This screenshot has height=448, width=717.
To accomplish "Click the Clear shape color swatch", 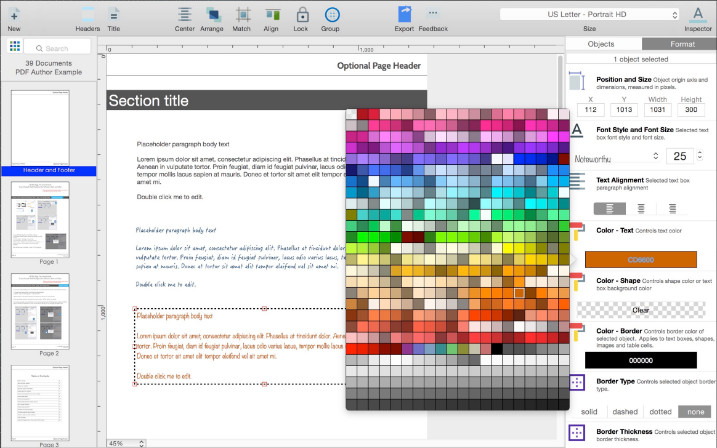I will point(641,310).
